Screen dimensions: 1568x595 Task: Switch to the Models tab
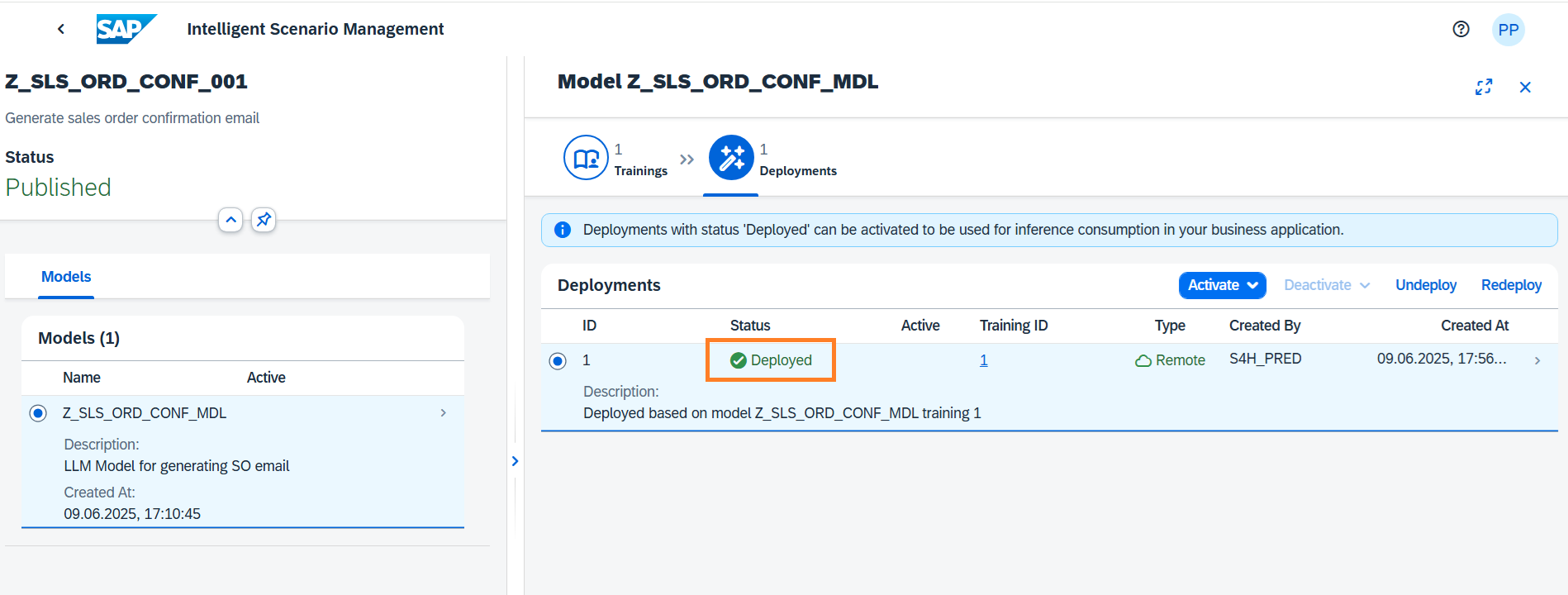point(66,277)
